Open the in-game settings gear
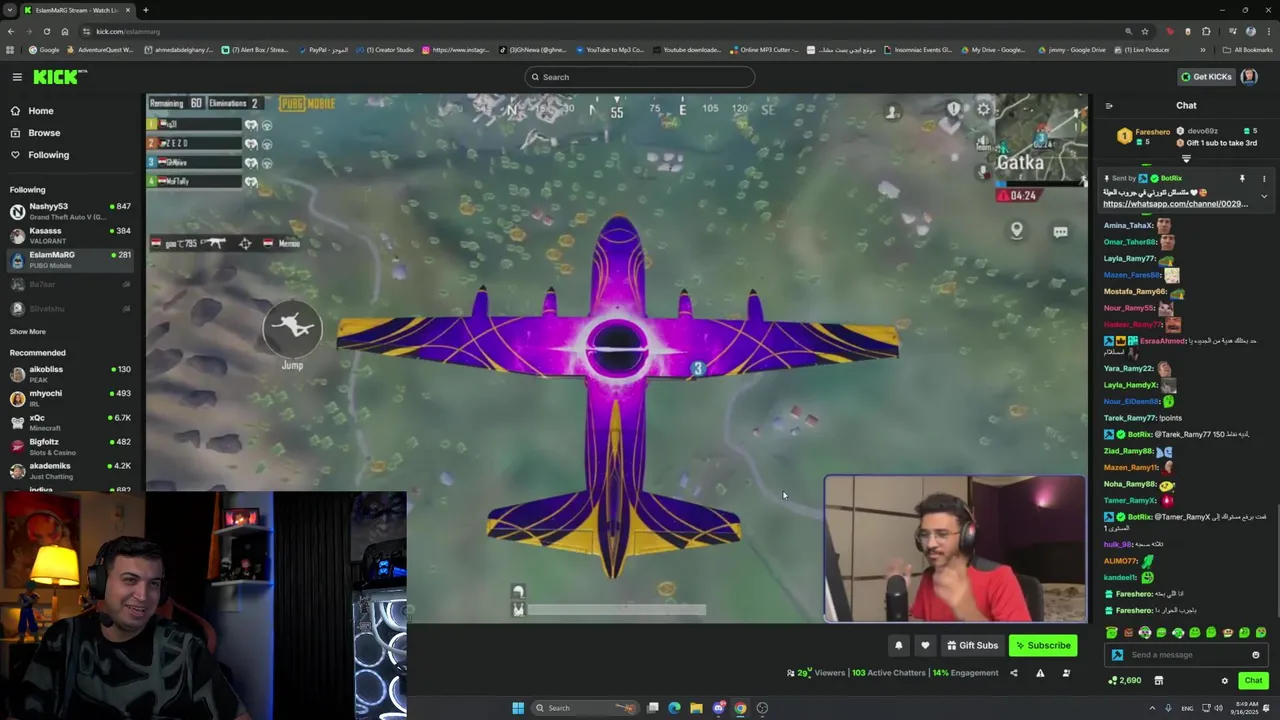1280x720 pixels. click(984, 110)
